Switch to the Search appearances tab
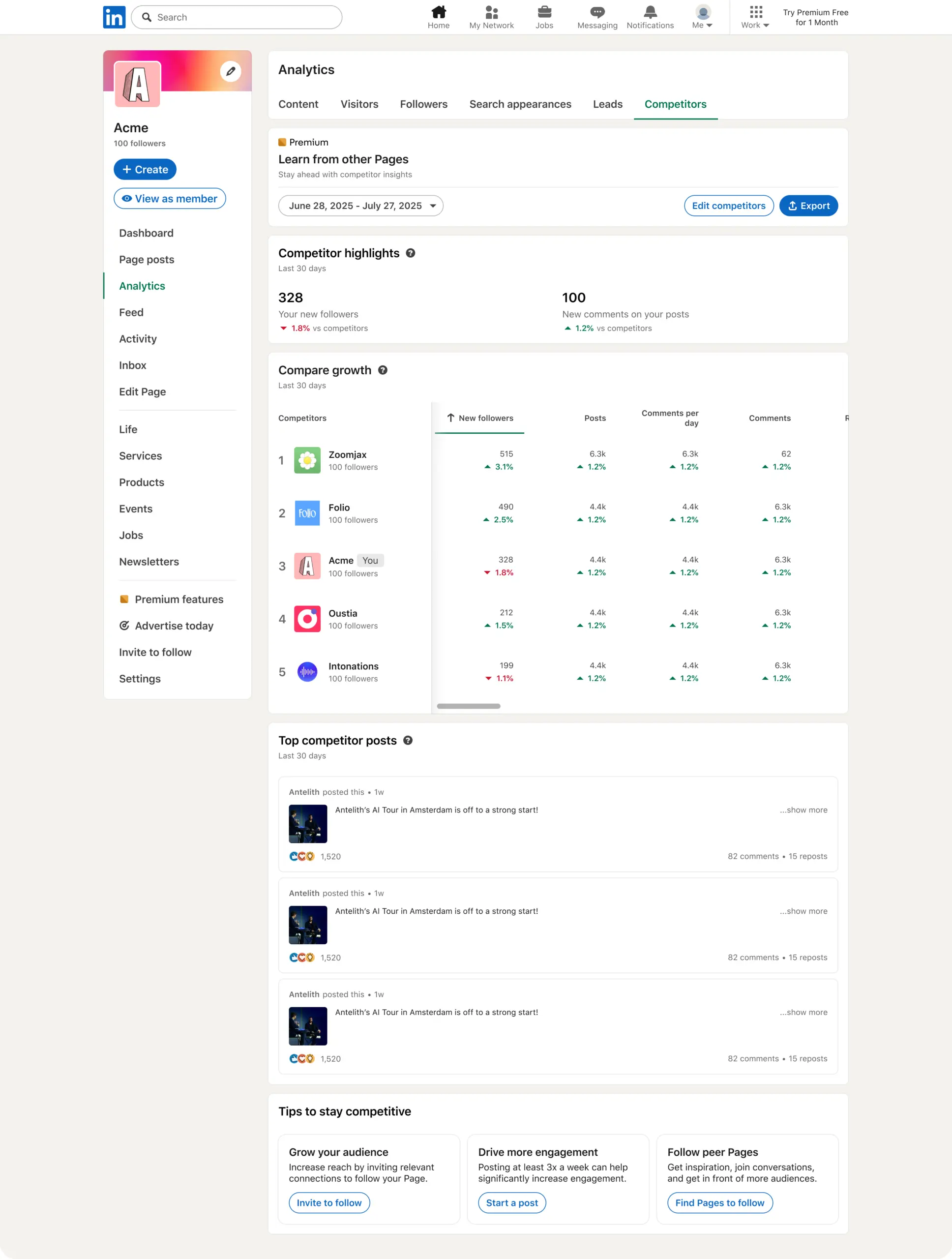The height and width of the screenshot is (1259, 952). coord(520,104)
